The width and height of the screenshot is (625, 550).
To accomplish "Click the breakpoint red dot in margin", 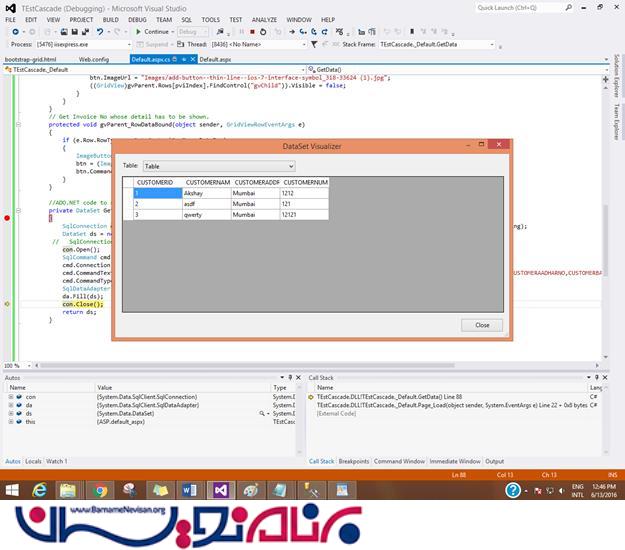I will tap(7, 217).
